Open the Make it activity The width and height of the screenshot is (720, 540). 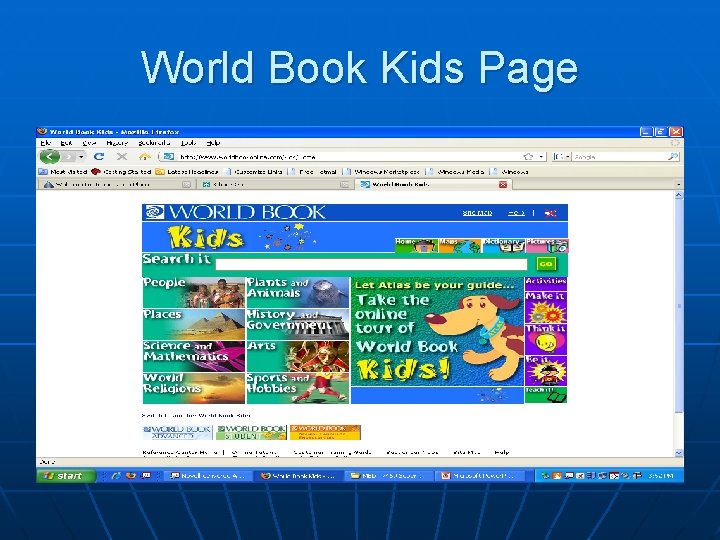[546, 307]
